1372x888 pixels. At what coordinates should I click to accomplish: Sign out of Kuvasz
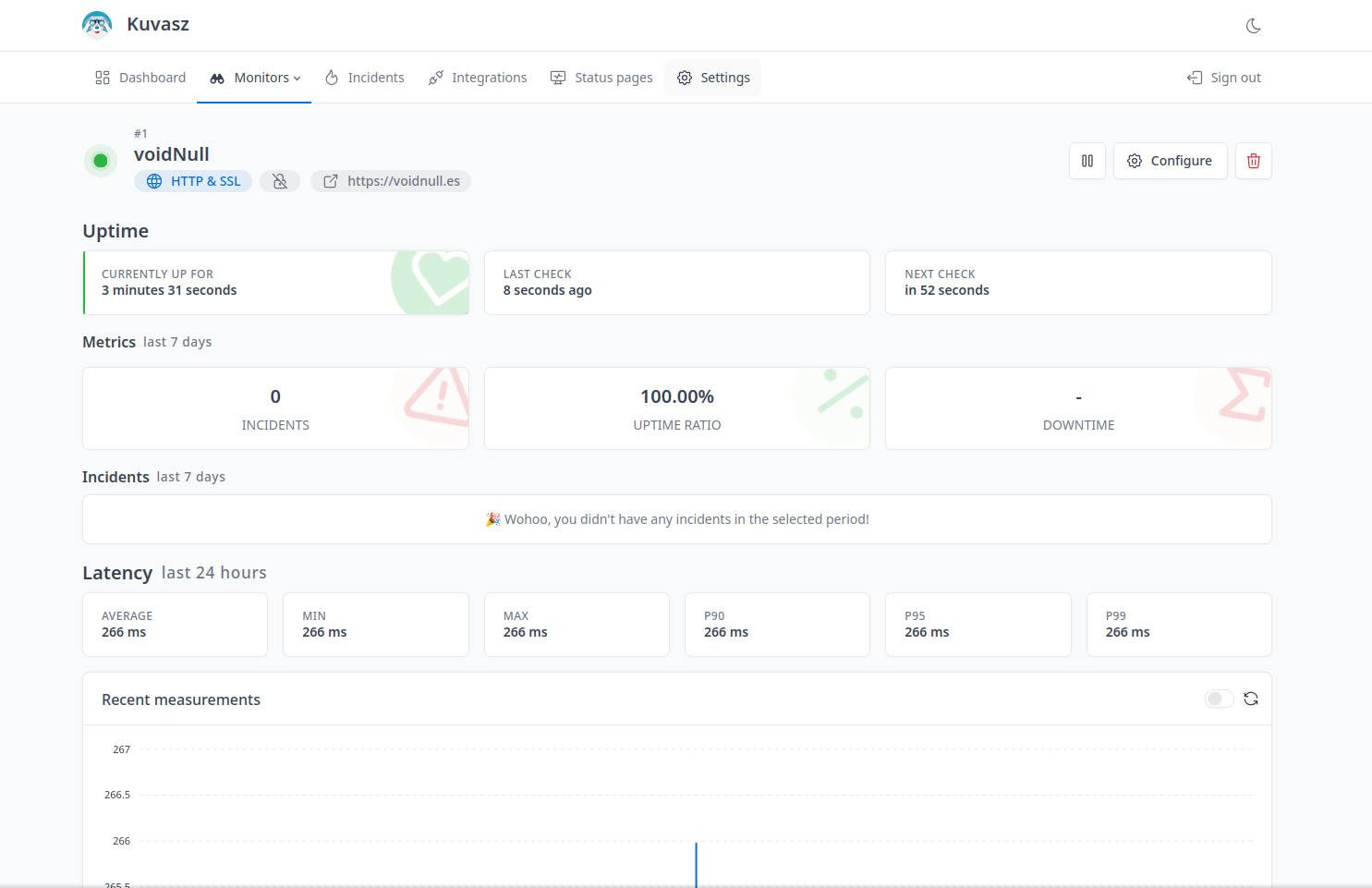tap(1224, 78)
